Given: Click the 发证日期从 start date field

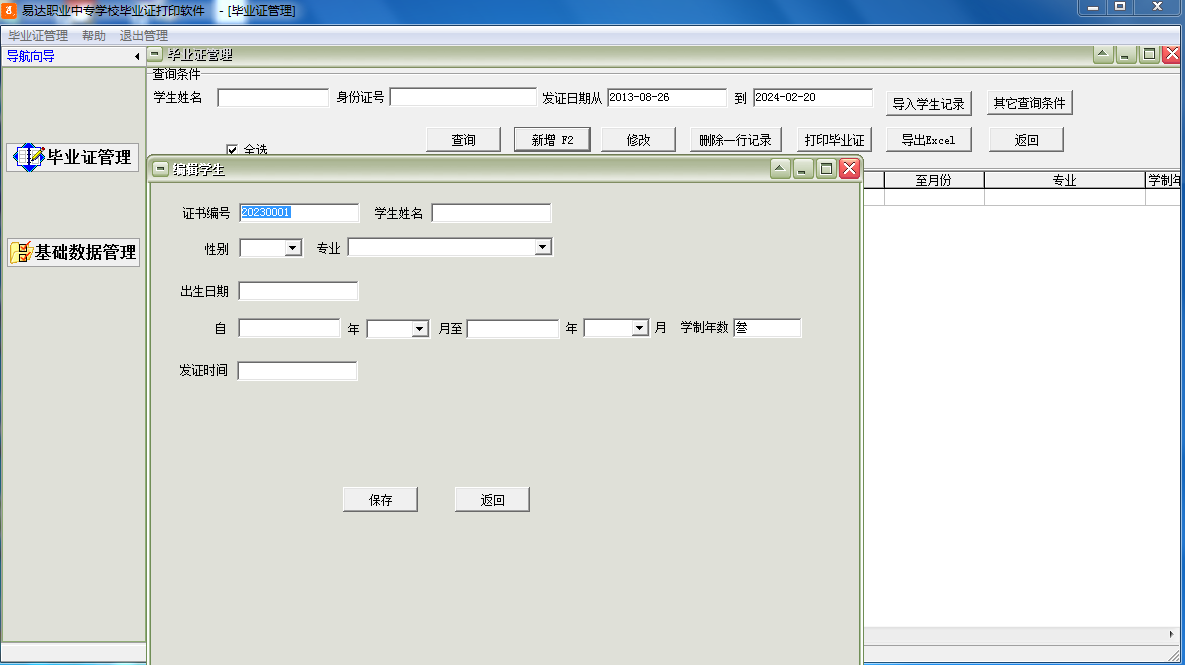Looking at the screenshot, I should point(667,97).
